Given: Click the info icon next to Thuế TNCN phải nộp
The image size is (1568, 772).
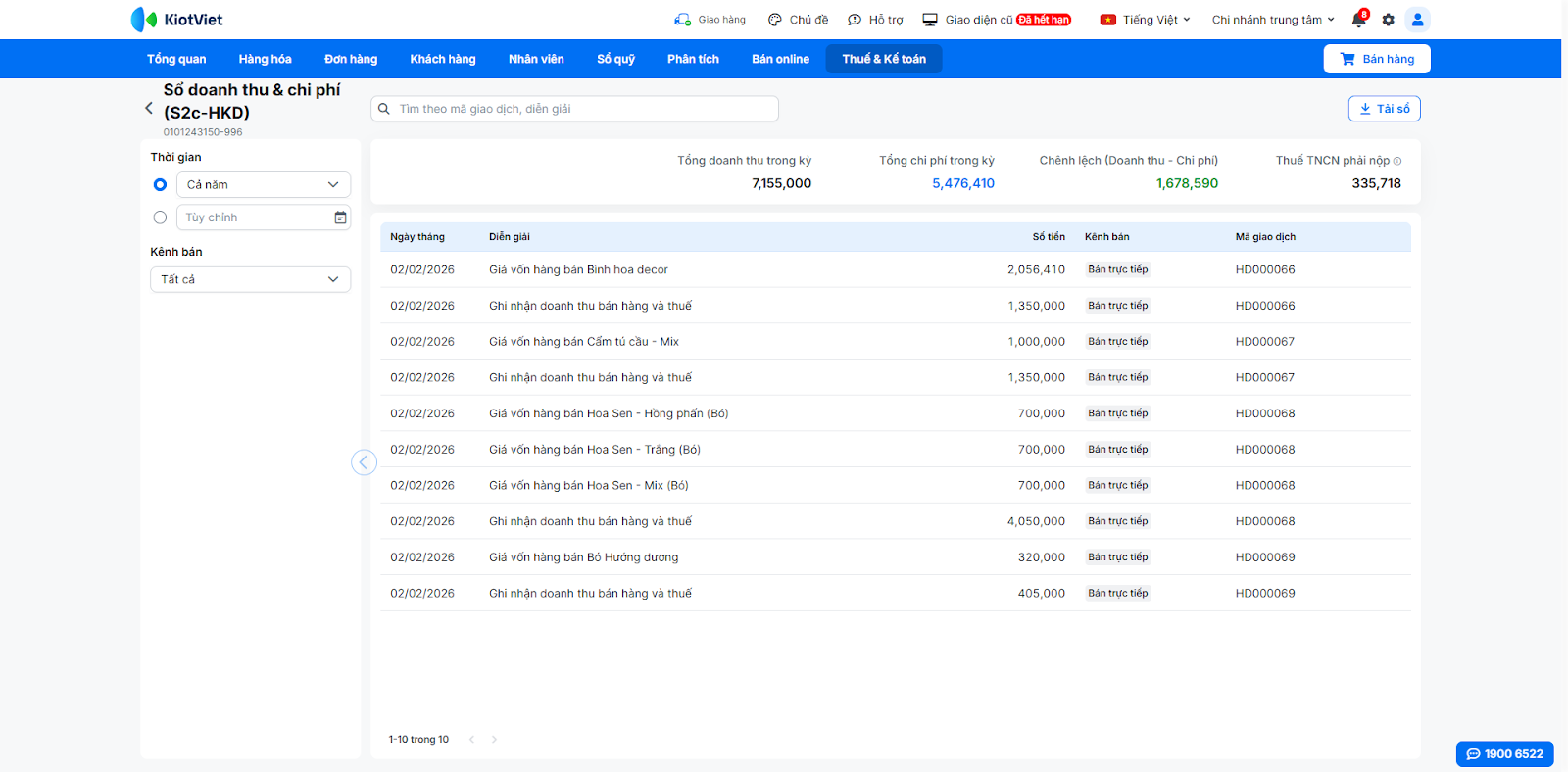Looking at the screenshot, I should (x=1397, y=161).
